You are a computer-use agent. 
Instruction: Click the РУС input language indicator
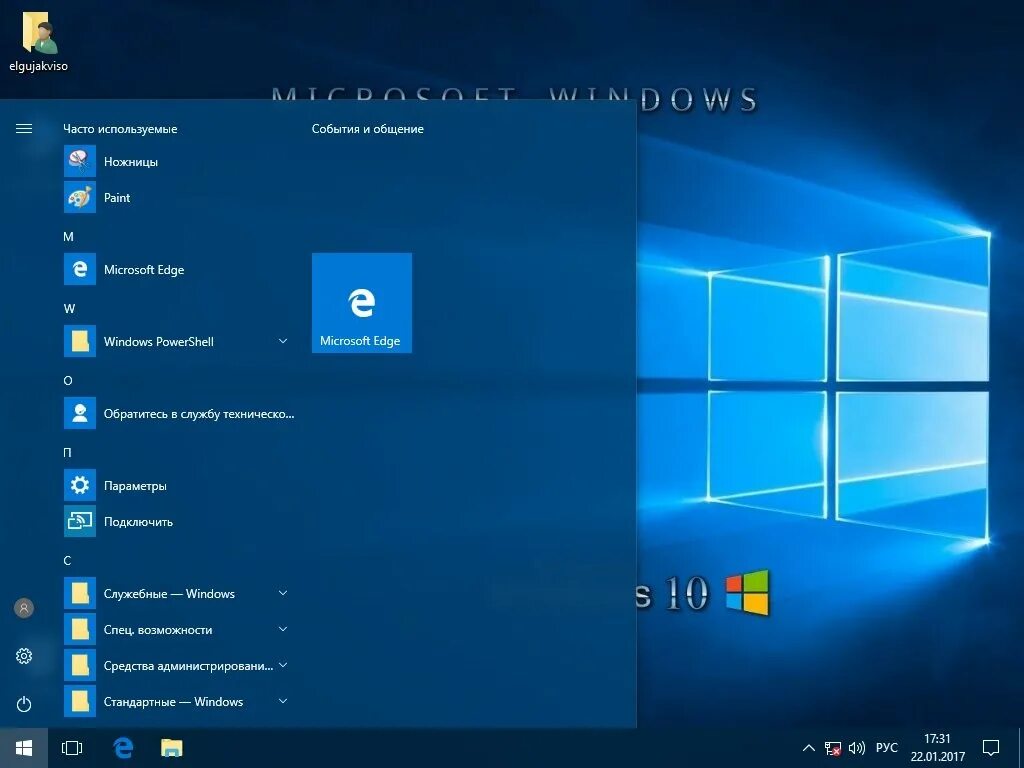click(886, 748)
